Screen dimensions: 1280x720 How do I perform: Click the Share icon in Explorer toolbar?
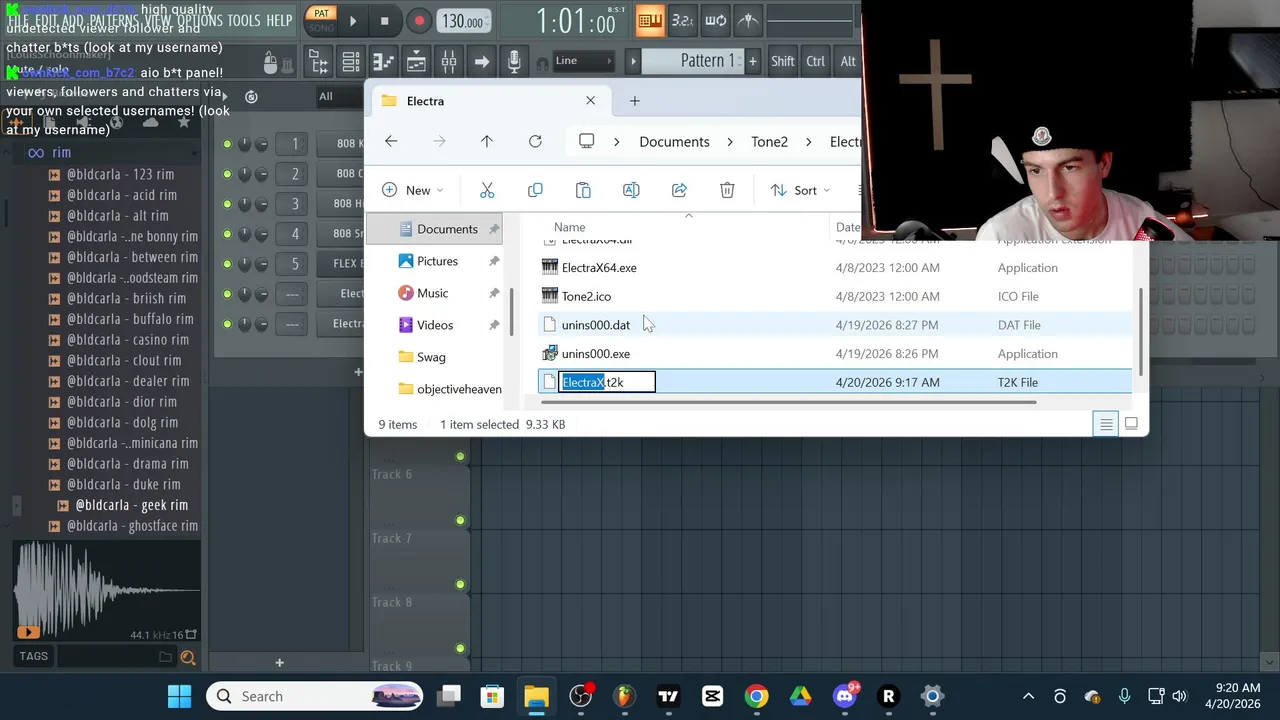tap(679, 190)
